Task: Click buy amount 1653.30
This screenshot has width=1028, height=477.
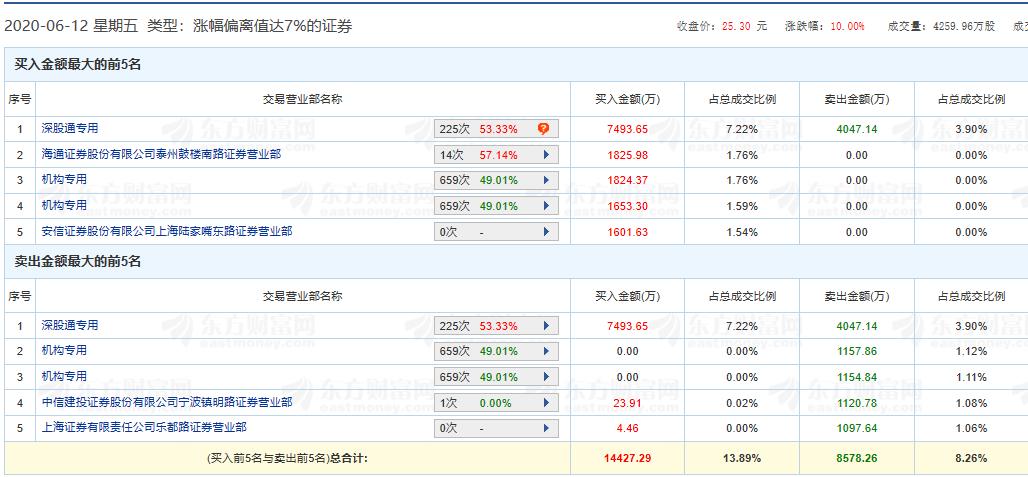Action: 627,206
